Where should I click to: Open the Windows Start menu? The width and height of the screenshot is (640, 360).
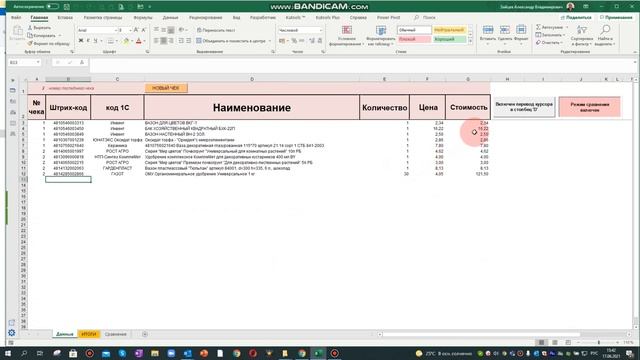(8, 353)
